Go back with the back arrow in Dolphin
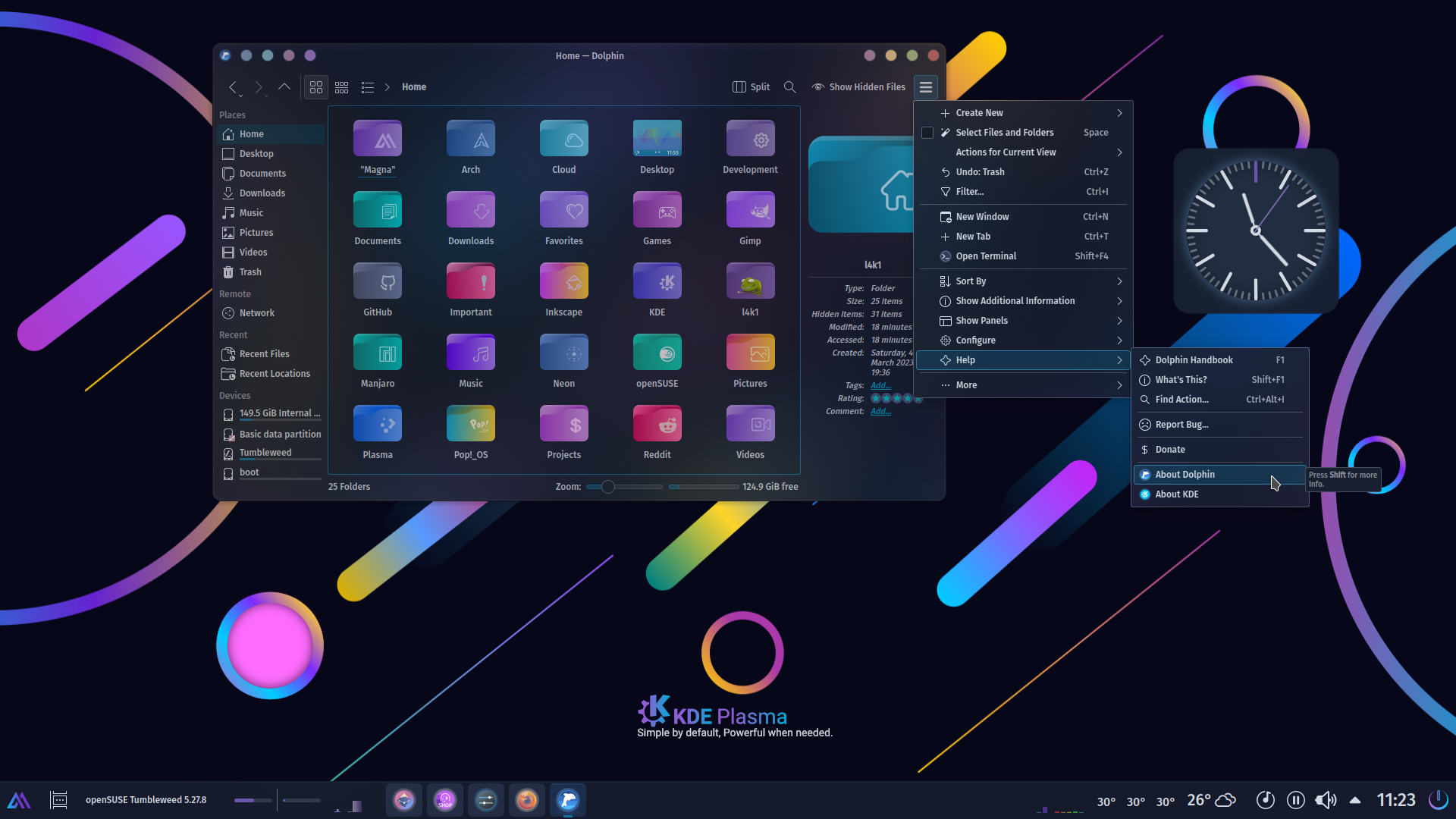The height and width of the screenshot is (819, 1456). (234, 87)
